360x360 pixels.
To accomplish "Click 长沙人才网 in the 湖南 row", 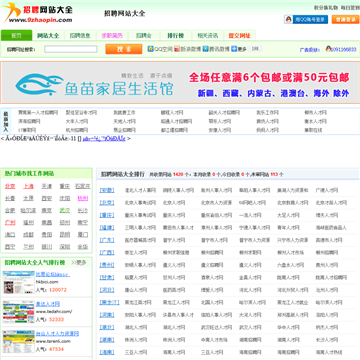I will point(327,340).
